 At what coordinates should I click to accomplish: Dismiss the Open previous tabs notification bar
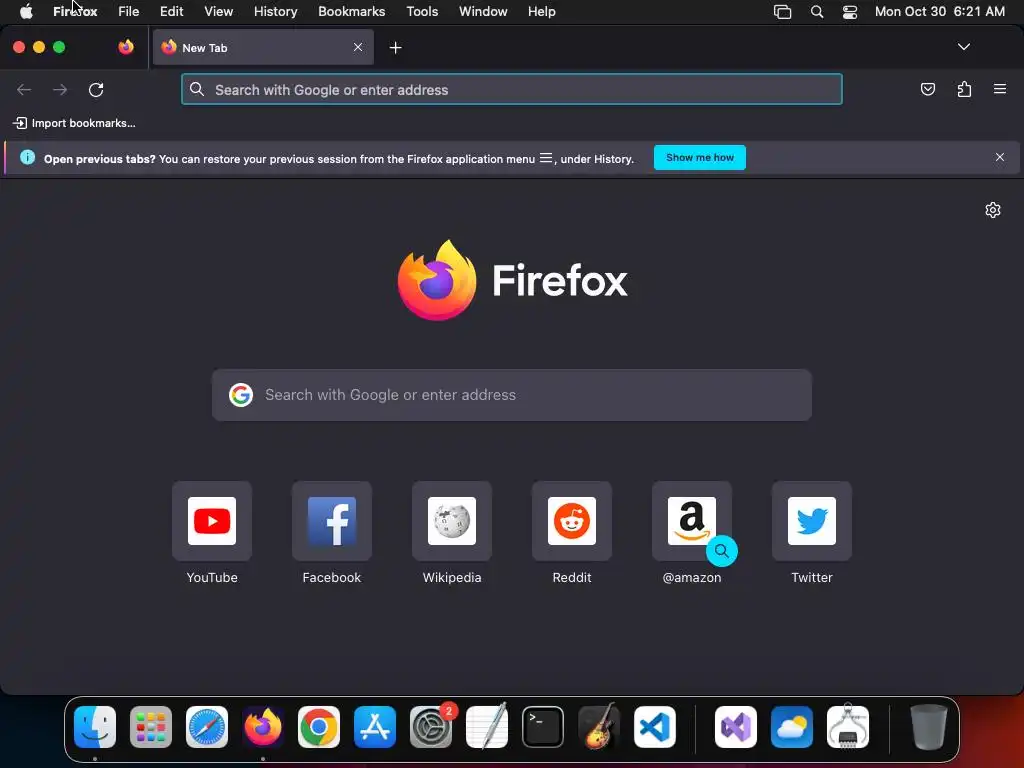coord(1000,157)
